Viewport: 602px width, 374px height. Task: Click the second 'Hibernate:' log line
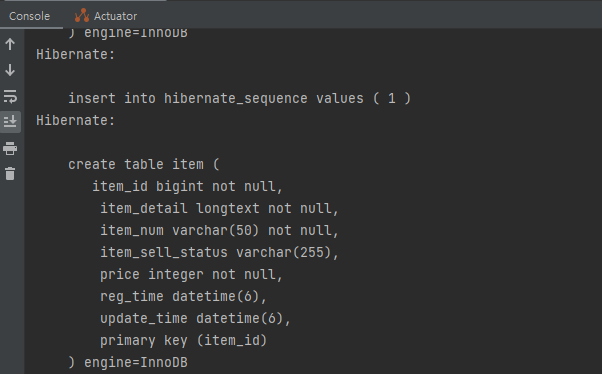tap(76, 120)
